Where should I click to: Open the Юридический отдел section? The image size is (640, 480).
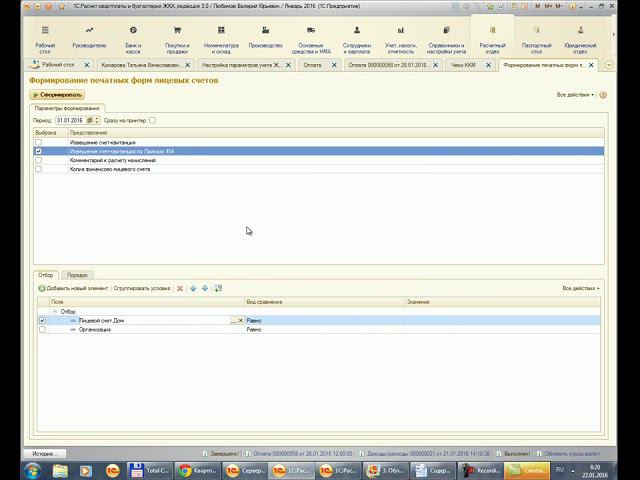(580, 39)
